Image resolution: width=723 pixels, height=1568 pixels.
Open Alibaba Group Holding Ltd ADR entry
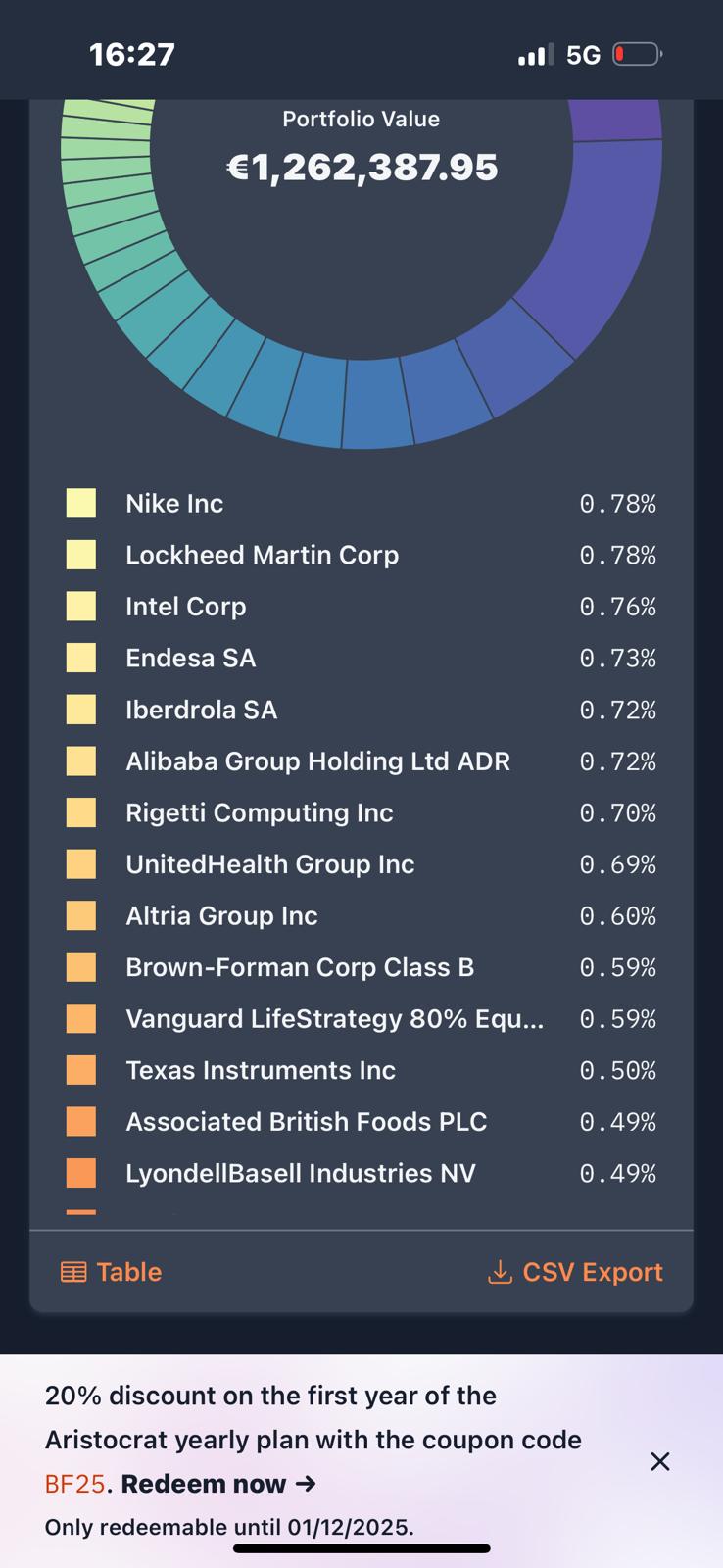click(317, 761)
